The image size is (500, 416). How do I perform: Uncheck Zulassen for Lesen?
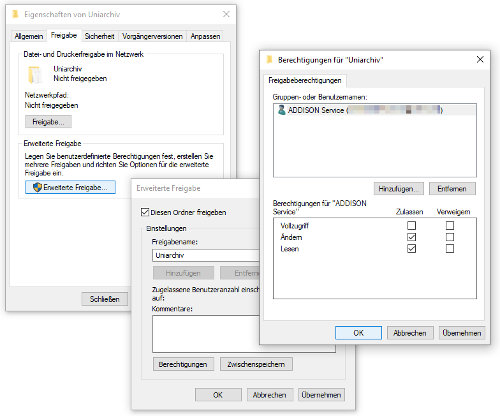pyautogui.click(x=411, y=249)
